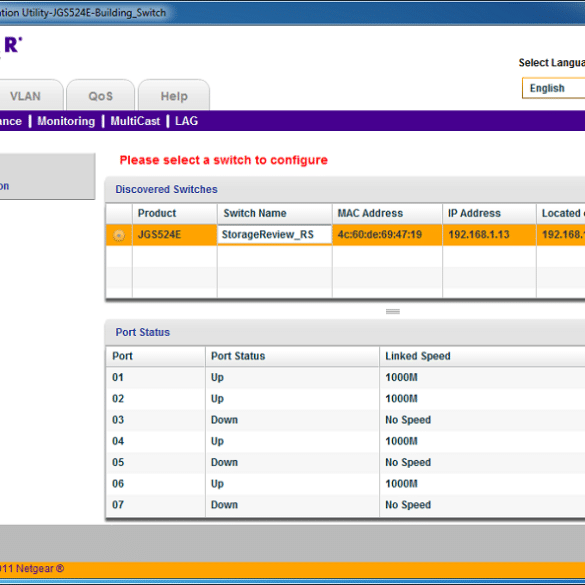
Task: Click the 1000M speed for port 01
Action: tap(401, 378)
